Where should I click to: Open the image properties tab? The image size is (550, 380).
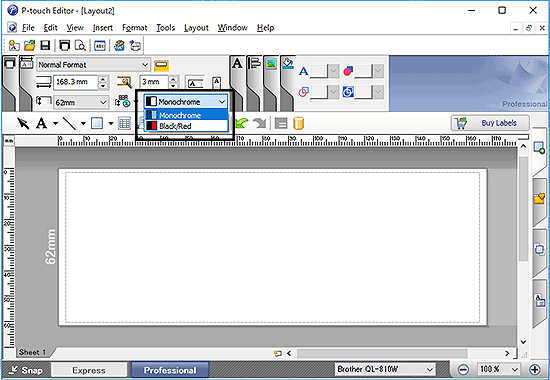(271, 64)
